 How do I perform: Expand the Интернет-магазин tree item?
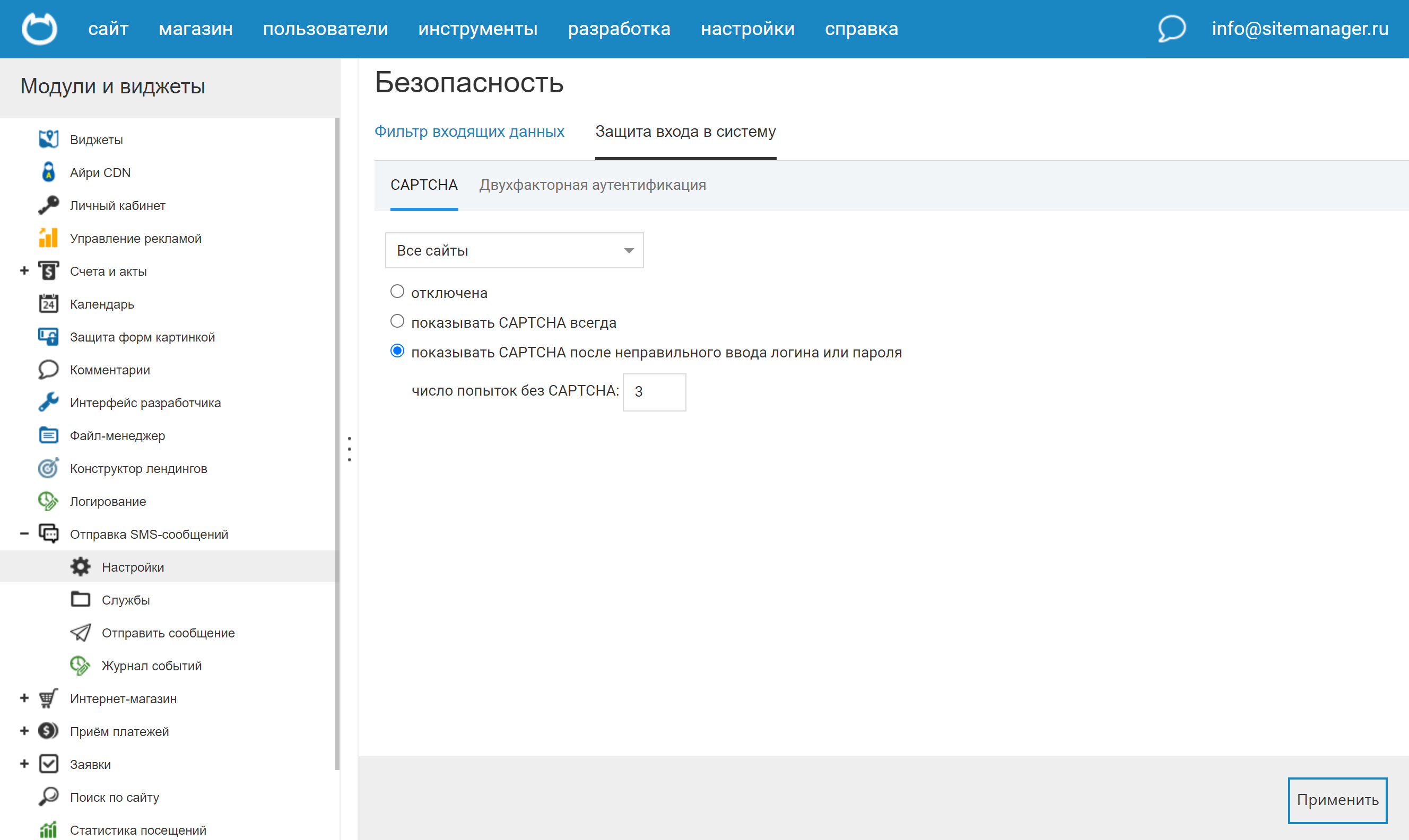click(x=24, y=698)
